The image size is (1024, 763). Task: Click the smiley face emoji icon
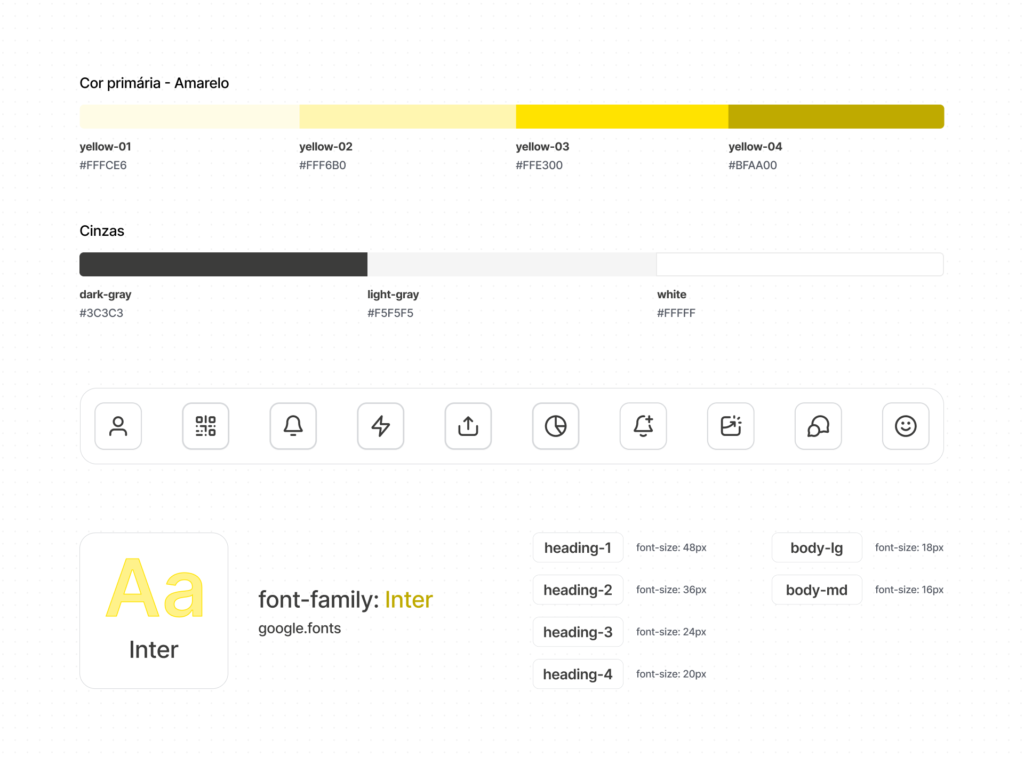(906, 426)
